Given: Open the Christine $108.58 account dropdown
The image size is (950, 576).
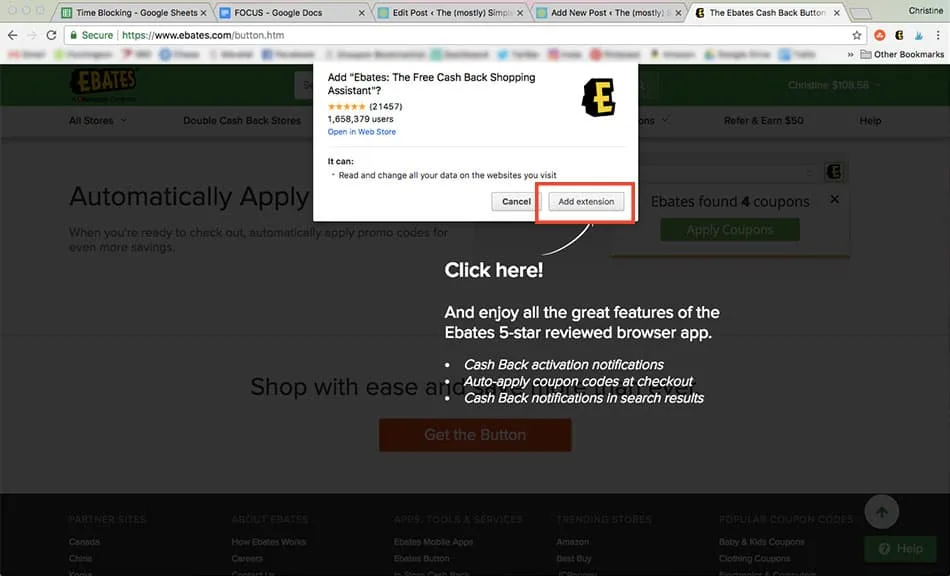Looking at the screenshot, I should (834, 85).
